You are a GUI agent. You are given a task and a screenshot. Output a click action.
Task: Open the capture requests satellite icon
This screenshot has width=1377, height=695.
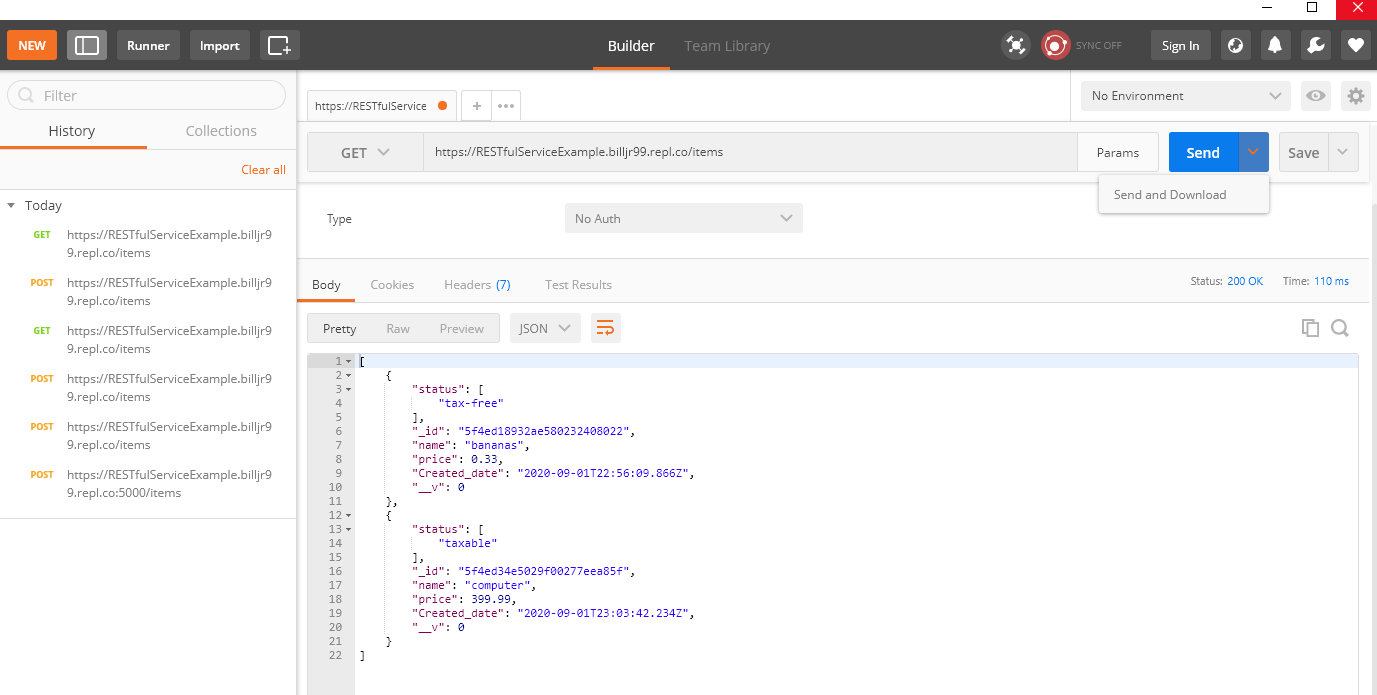coord(1016,45)
